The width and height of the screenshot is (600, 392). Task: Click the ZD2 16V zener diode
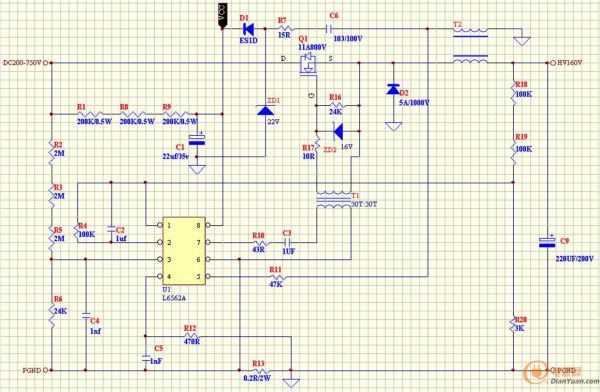338,132
